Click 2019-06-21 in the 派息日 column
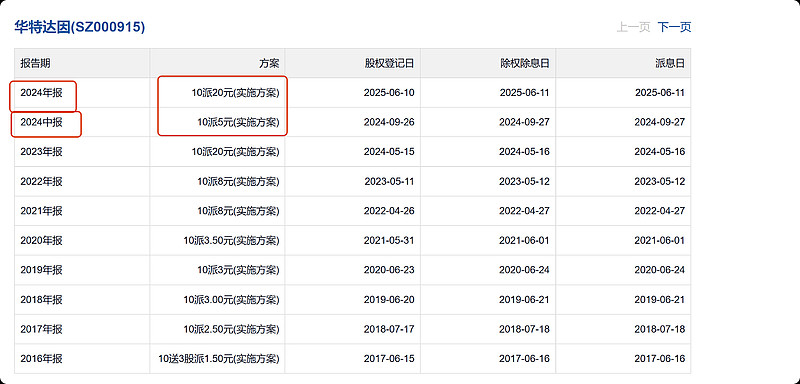This screenshot has width=800, height=384. pos(660,299)
